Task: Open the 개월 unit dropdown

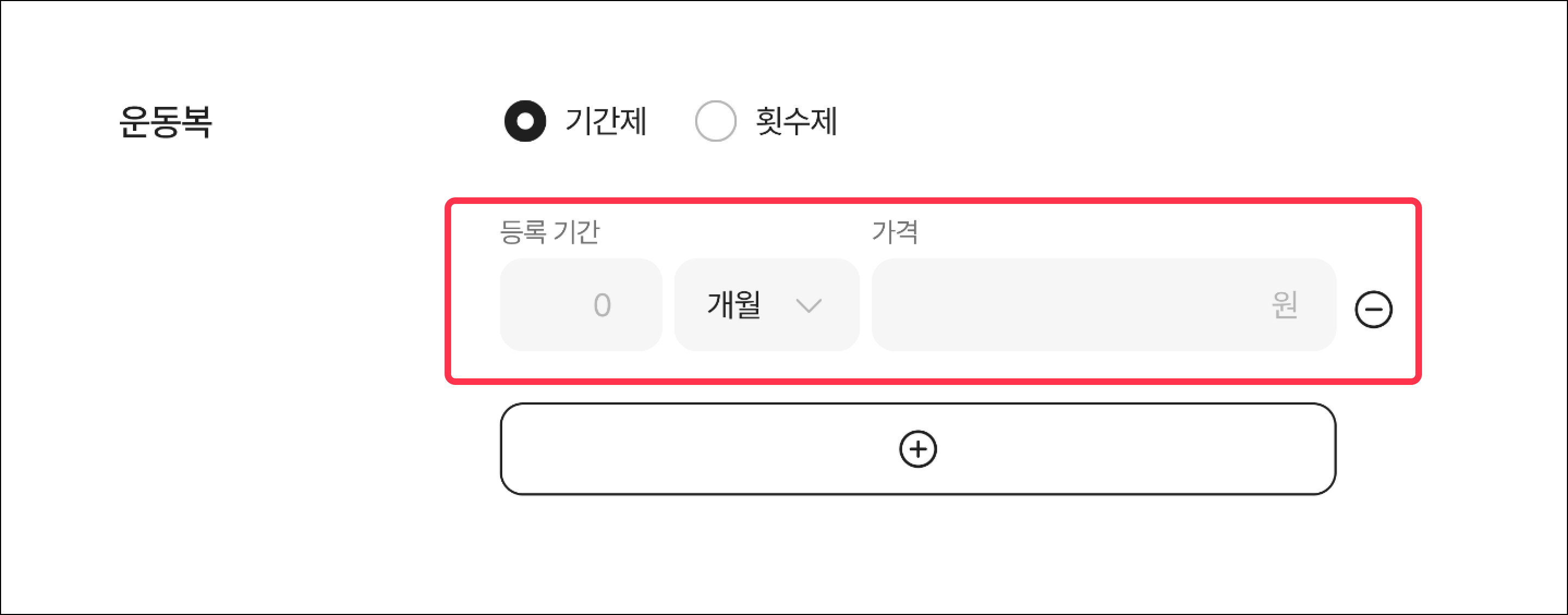Action: point(767,305)
